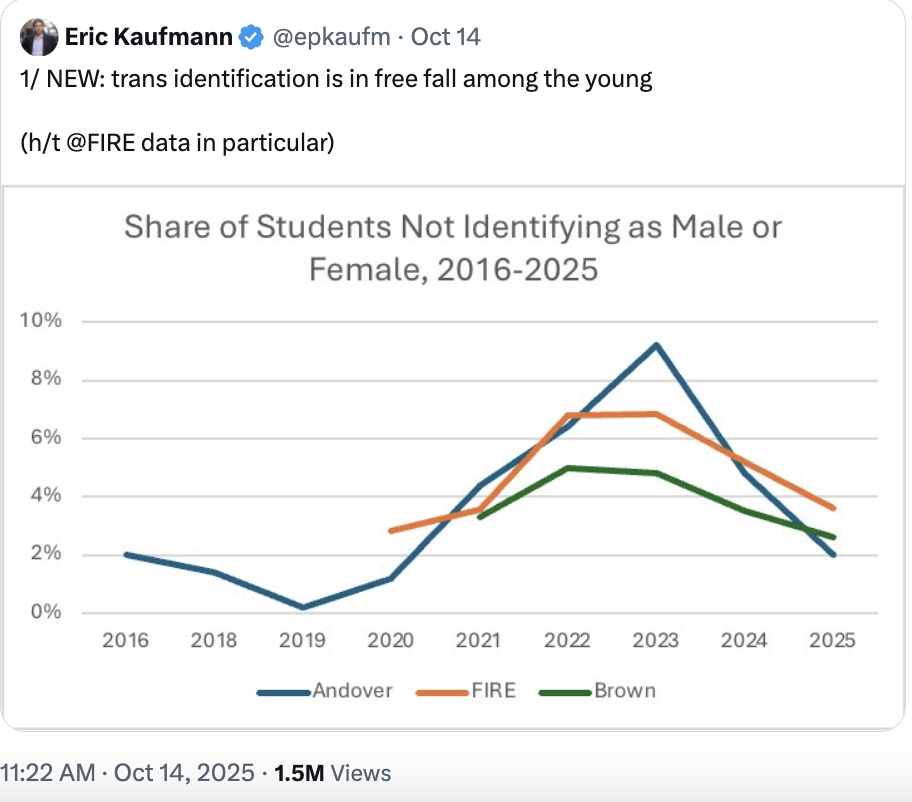The width and height of the screenshot is (912, 802).
Task: Click the Oct 14 post date
Action: (x=446, y=38)
